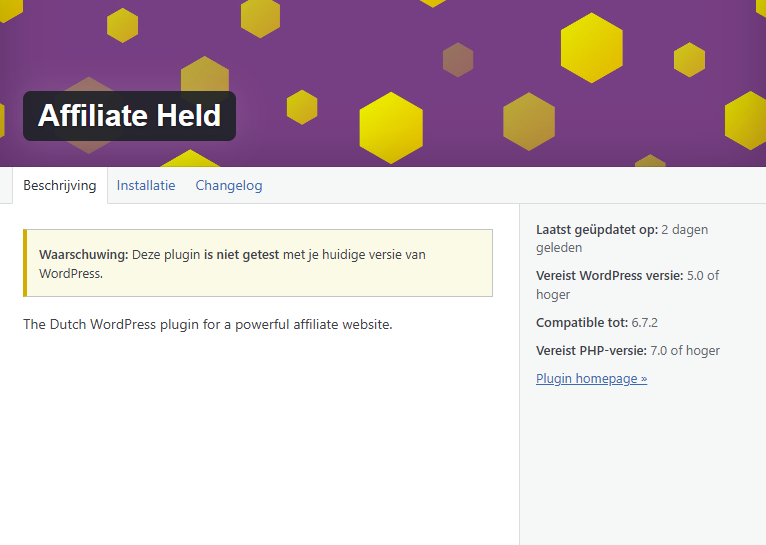Click the 'Vereist PHP-versie' line
Image resolution: width=766 pixels, height=545 pixels.
pos(628,350)
